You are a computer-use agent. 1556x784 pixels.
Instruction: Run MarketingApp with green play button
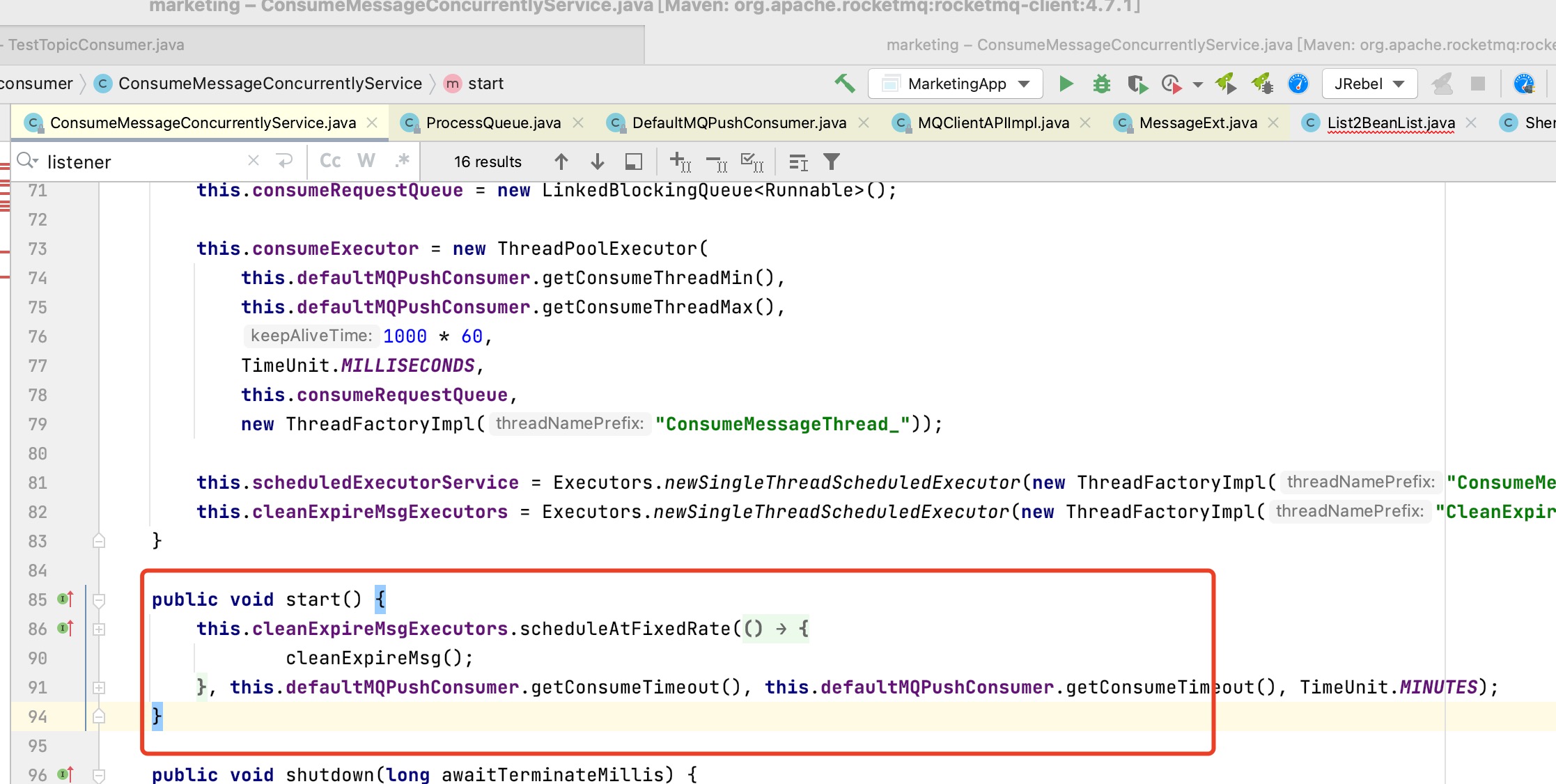pyautogui.click(x=1066, y=84)
